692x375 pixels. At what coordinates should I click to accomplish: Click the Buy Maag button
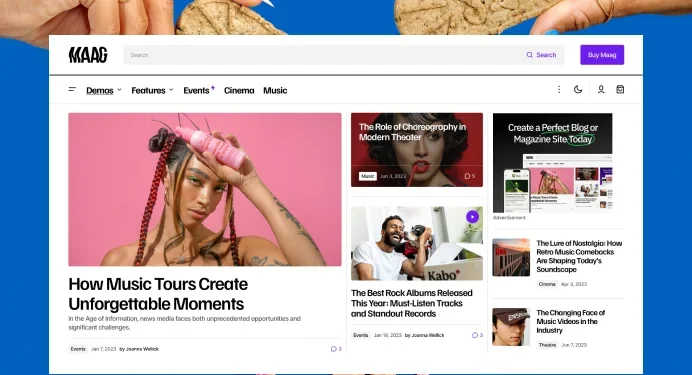602,55
